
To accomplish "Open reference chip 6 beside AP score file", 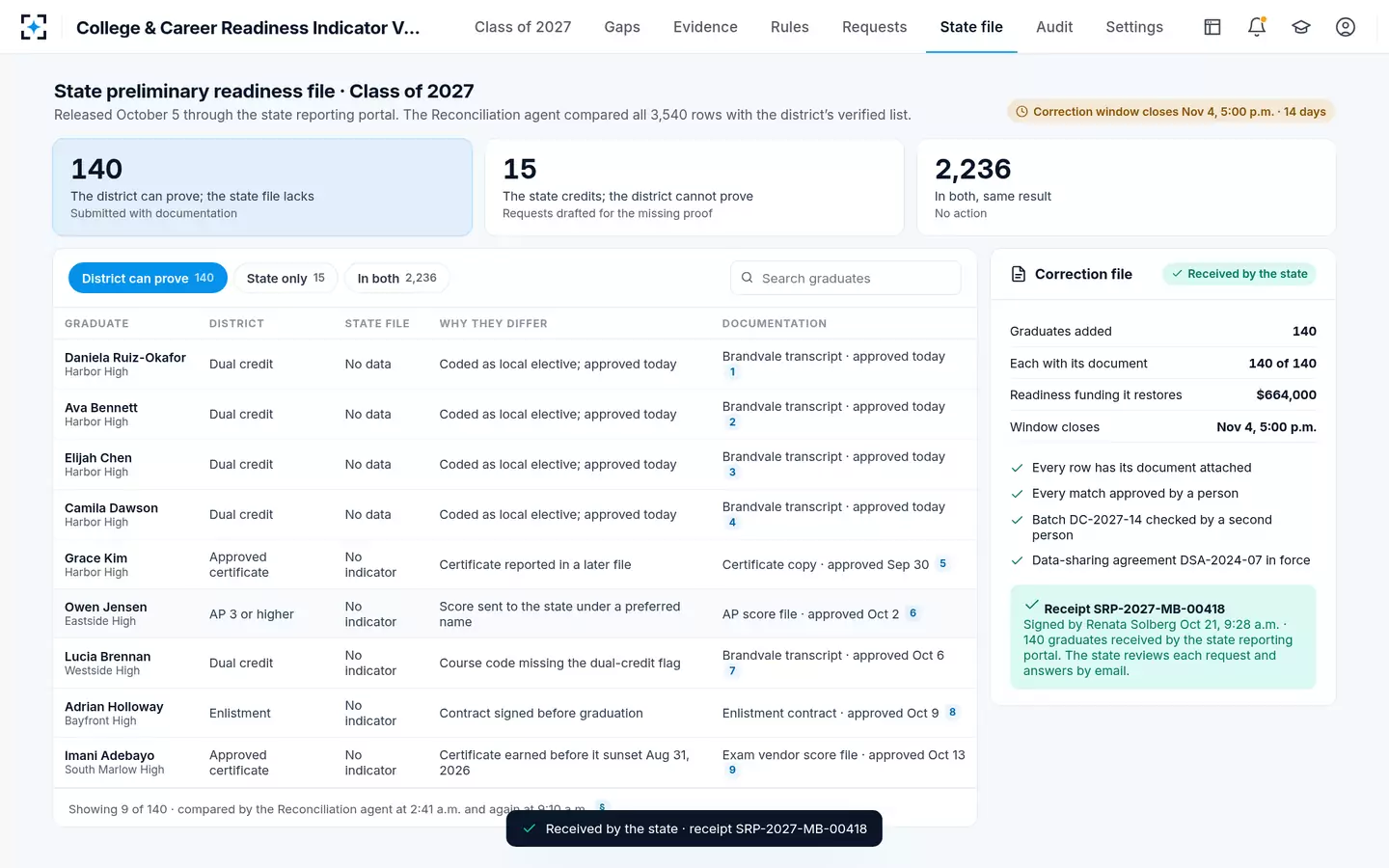I will [x=912, y=613].
